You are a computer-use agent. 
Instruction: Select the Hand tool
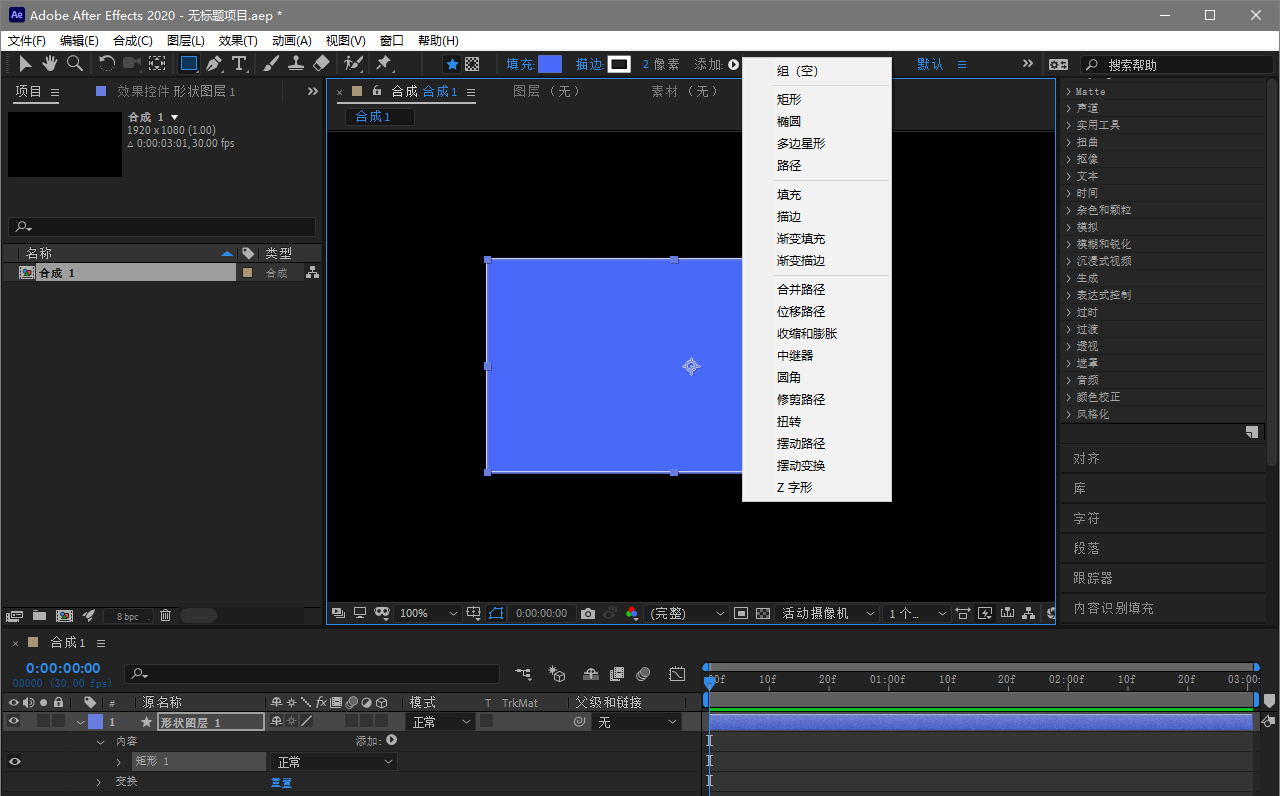[x=49, y=64]
